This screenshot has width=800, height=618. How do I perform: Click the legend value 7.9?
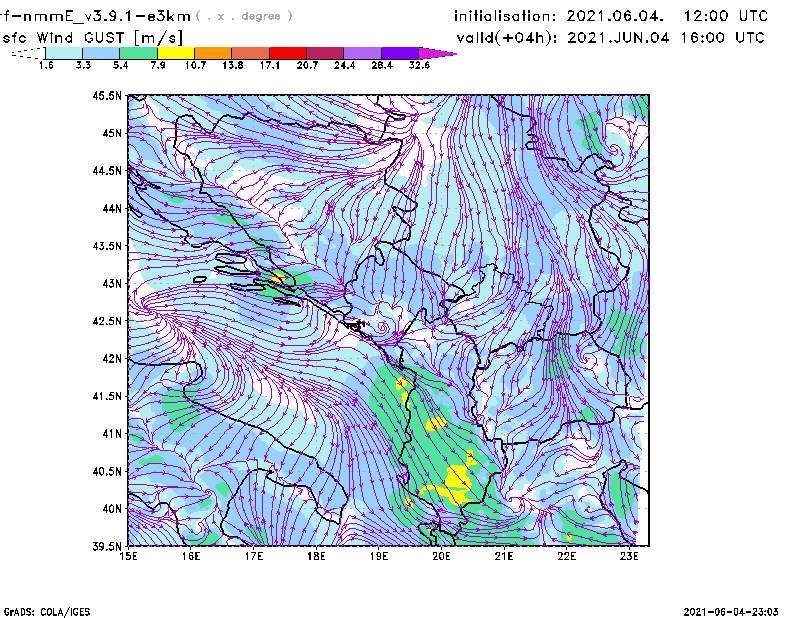(x=158, y=65)
